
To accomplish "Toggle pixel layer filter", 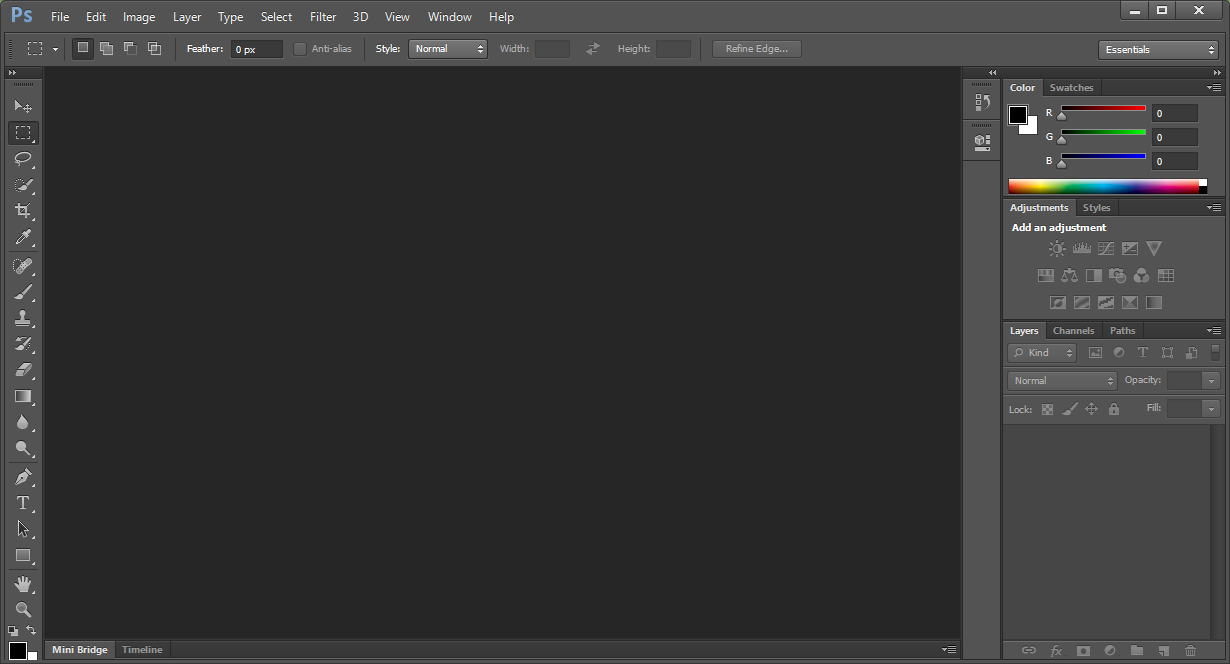I will (1095, 353).
